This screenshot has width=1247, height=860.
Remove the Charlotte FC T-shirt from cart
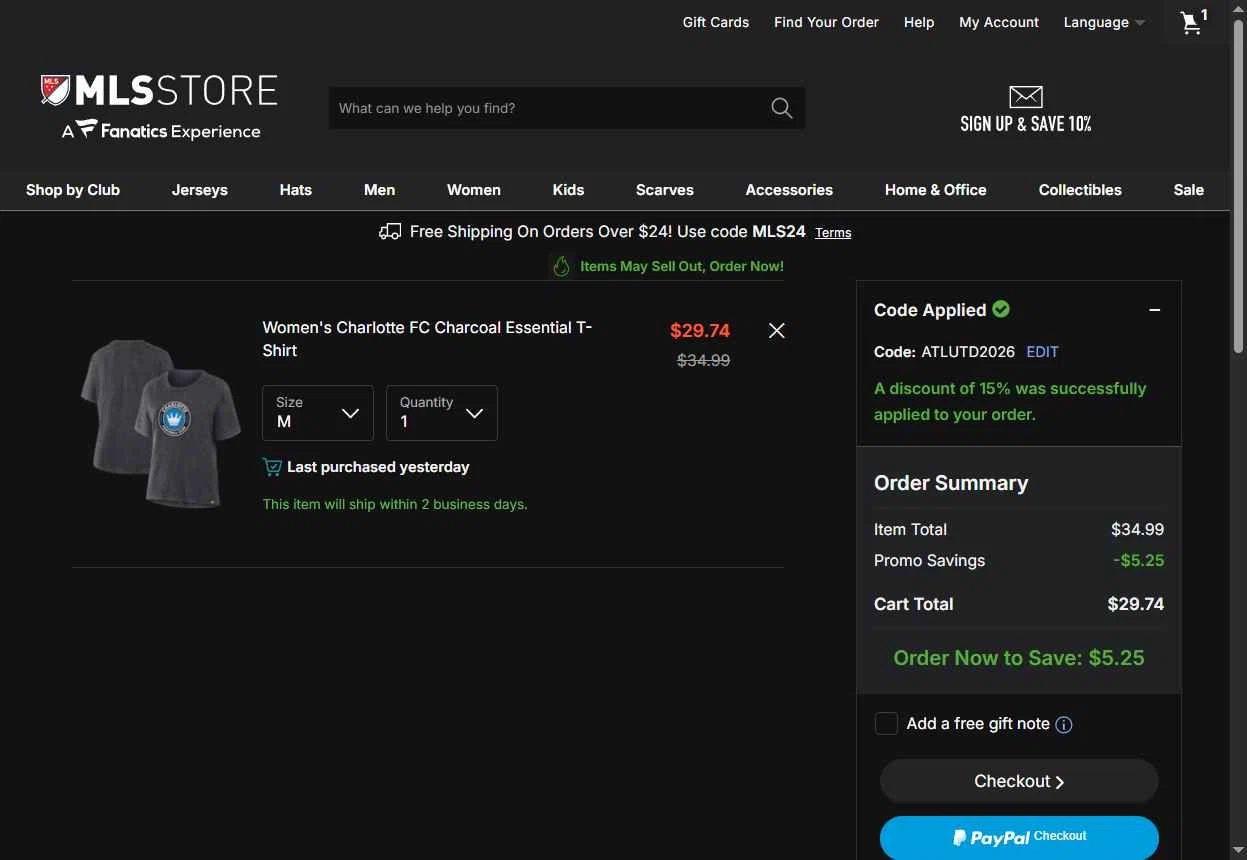pos(776,331)
